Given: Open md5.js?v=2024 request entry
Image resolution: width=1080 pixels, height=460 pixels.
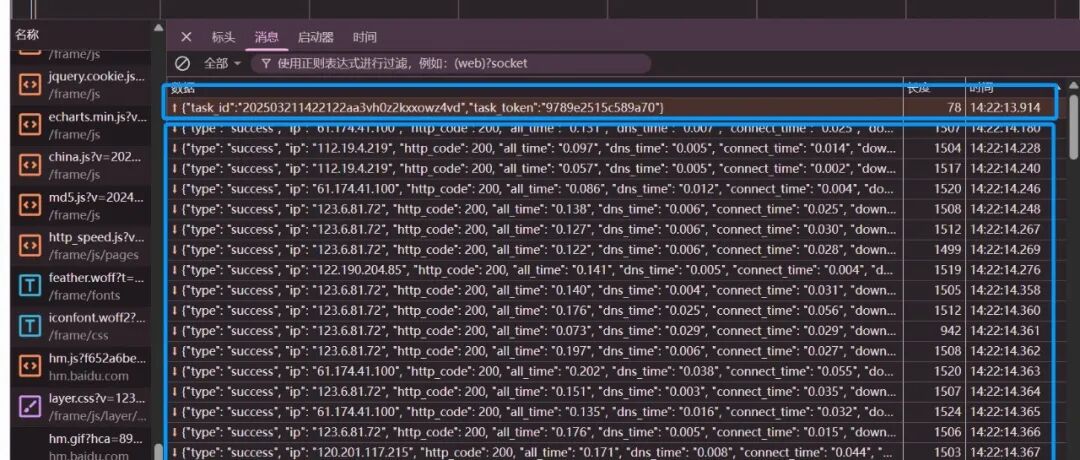Looking at the screenshot, I should 81,205.
